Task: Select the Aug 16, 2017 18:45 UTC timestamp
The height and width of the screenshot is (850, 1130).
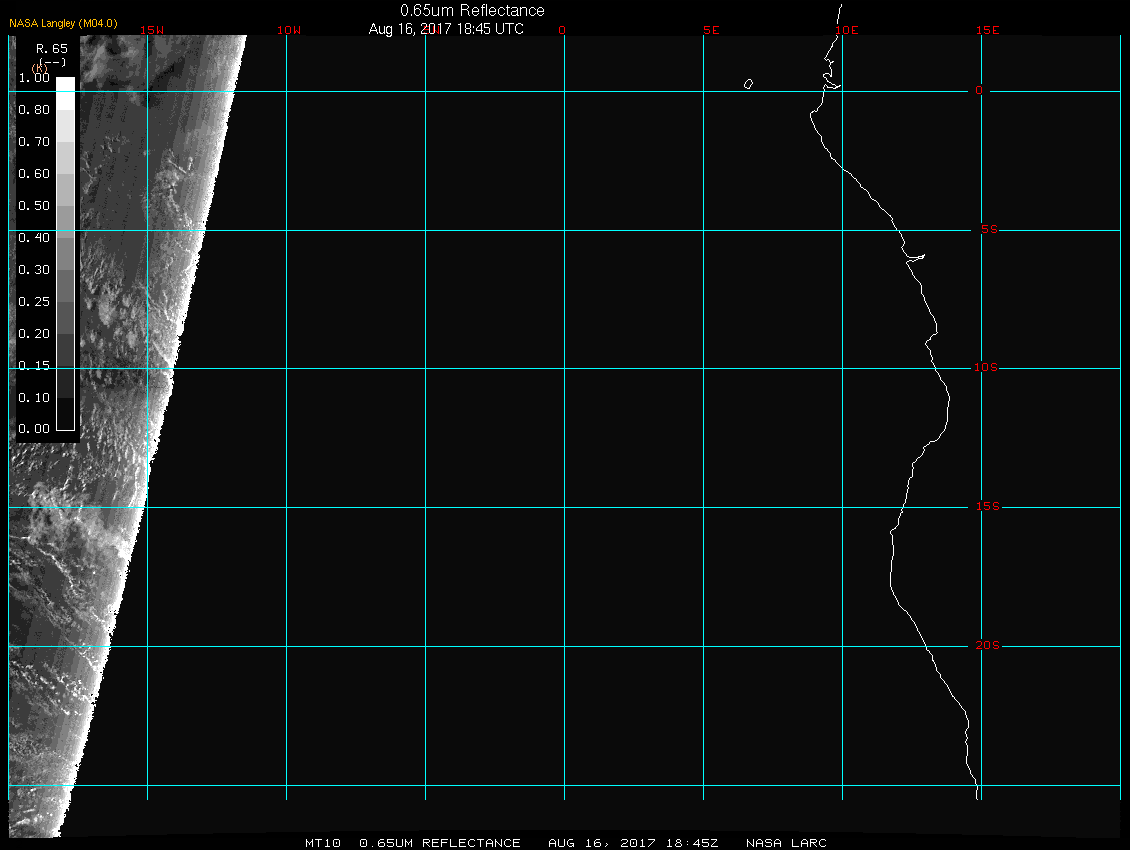Action: click(x=446, y=29)
